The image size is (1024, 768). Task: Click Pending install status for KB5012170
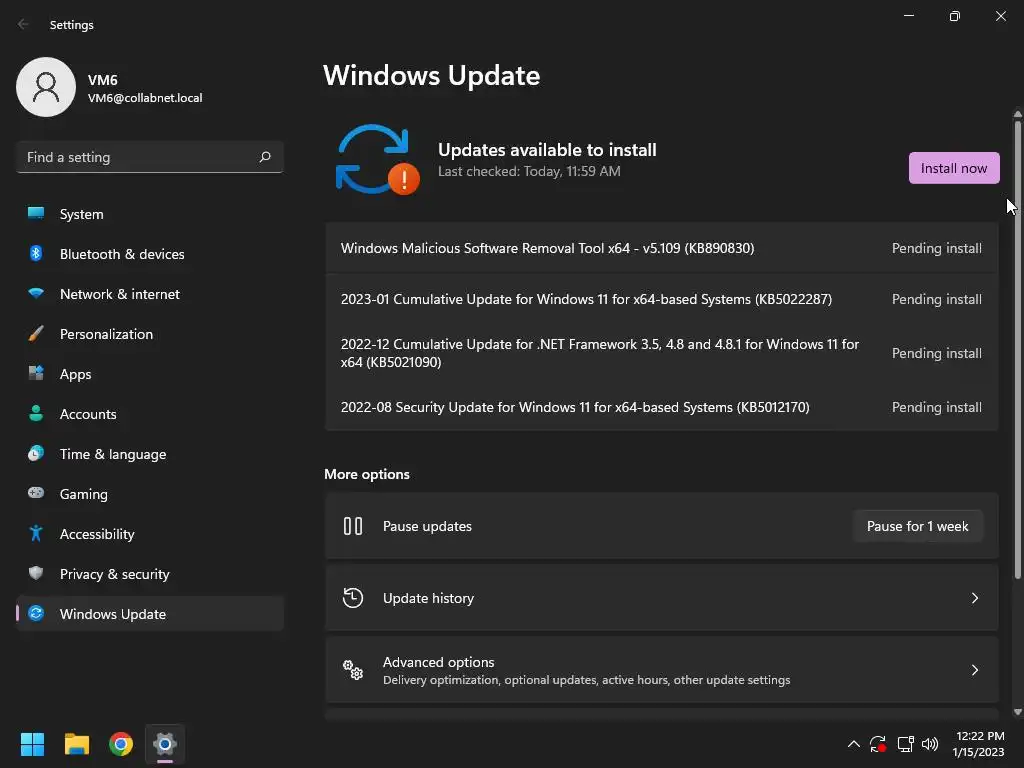(x=936, y=407)
